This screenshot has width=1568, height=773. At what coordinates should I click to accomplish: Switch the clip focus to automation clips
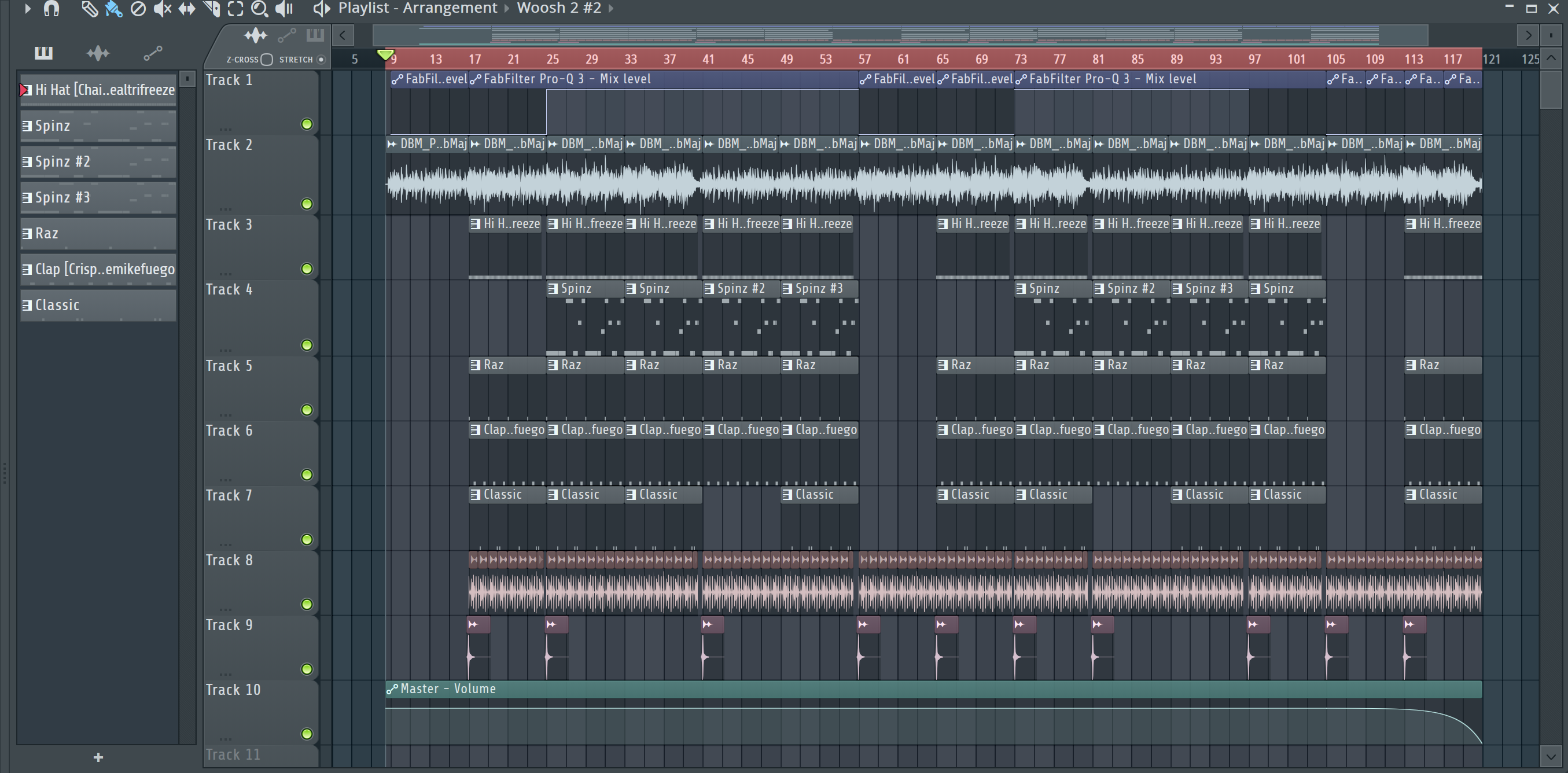click(287, 35)
